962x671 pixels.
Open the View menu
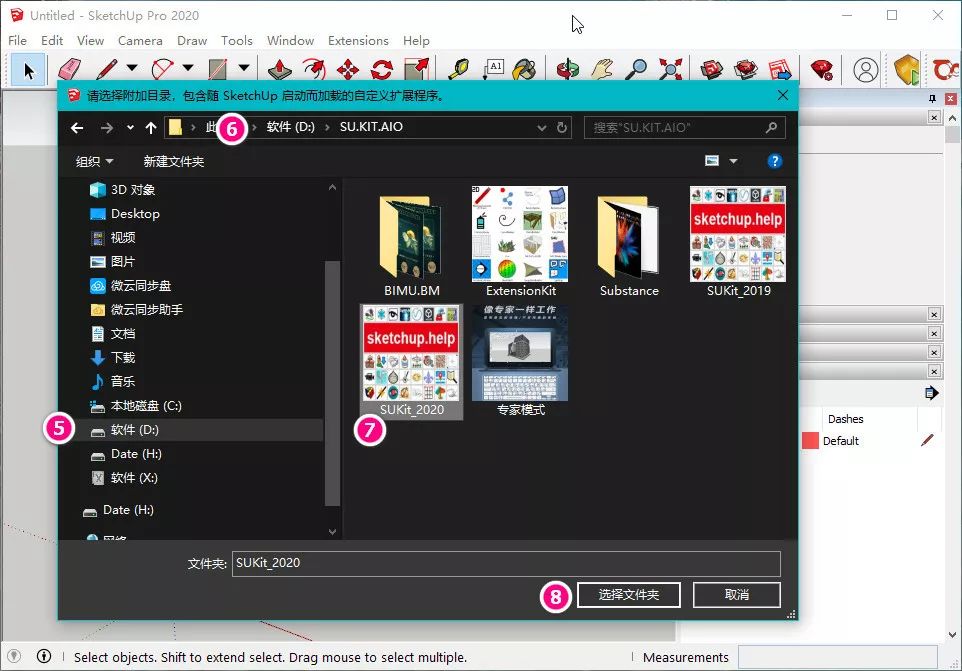click(x=90, y=40)
